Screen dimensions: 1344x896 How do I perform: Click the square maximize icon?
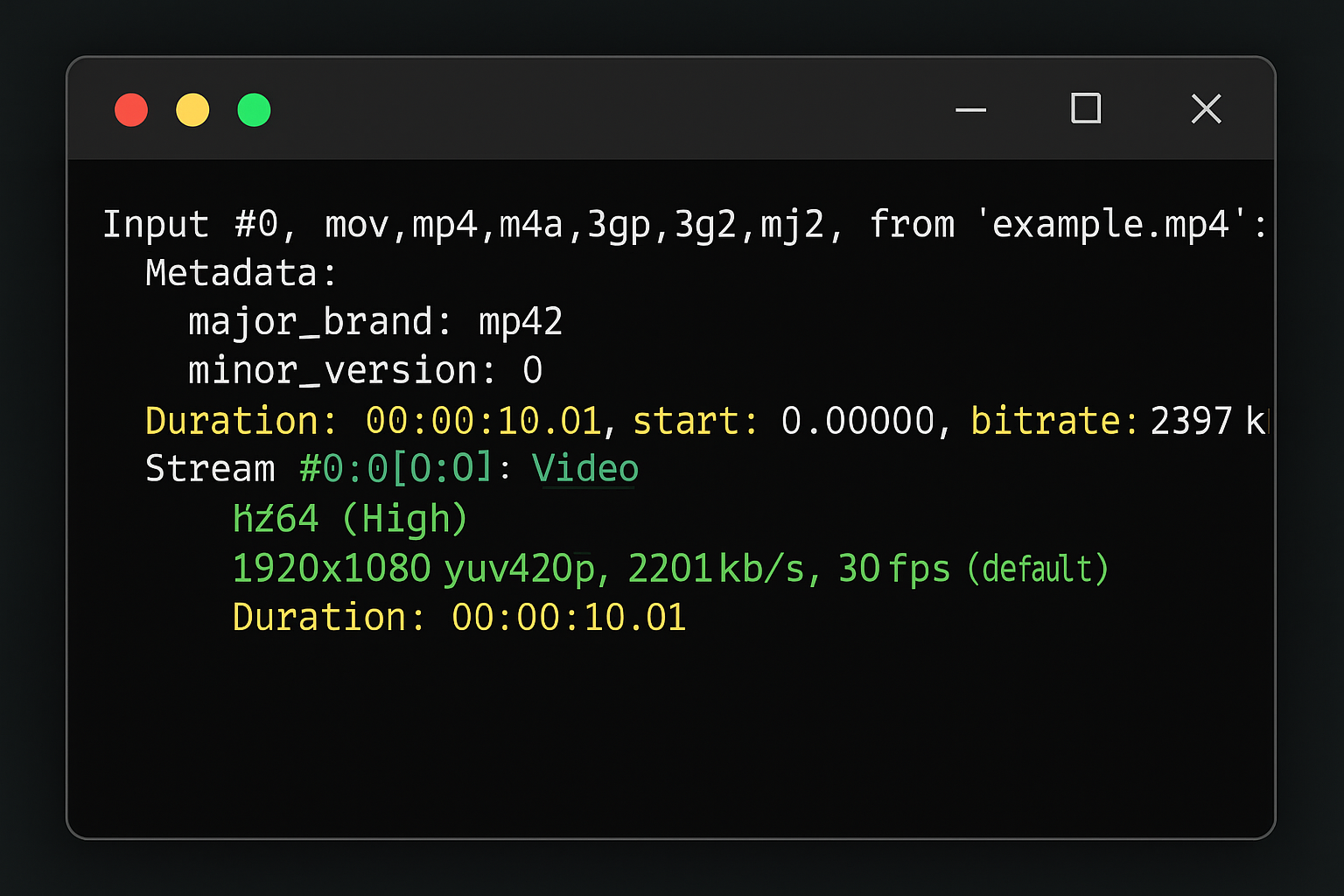(1086, 109)
